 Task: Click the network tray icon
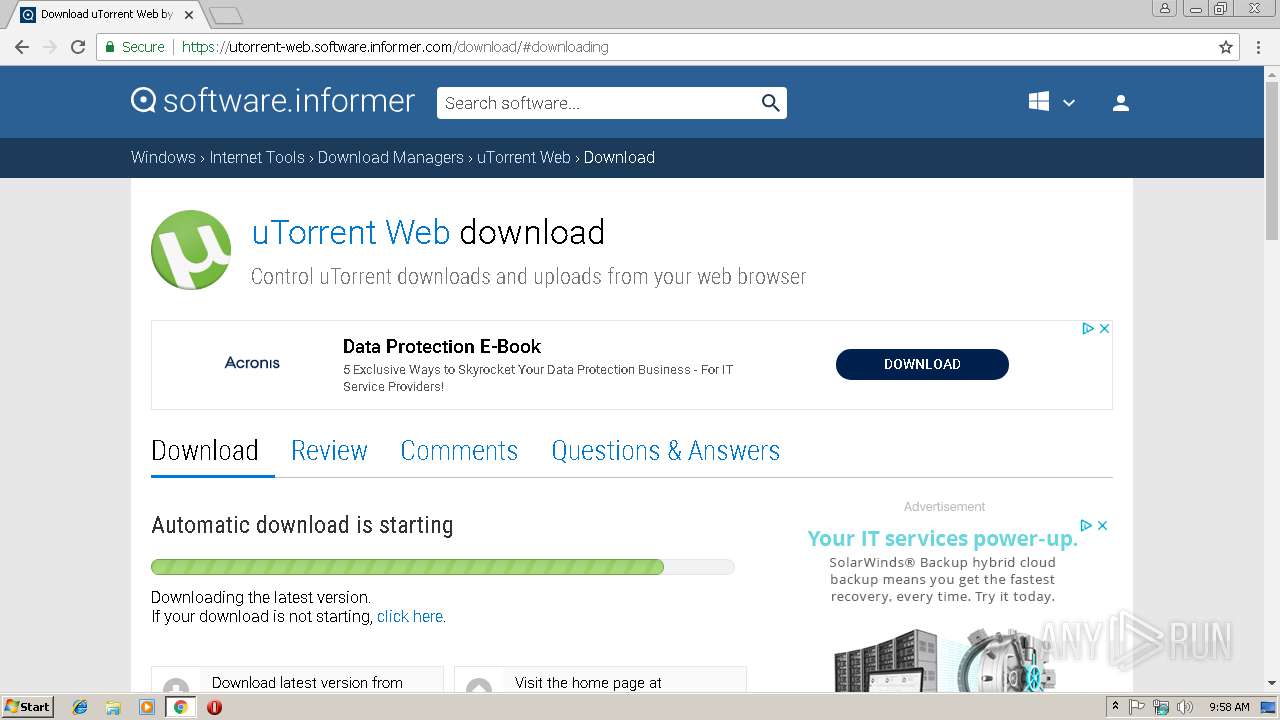1161,707
